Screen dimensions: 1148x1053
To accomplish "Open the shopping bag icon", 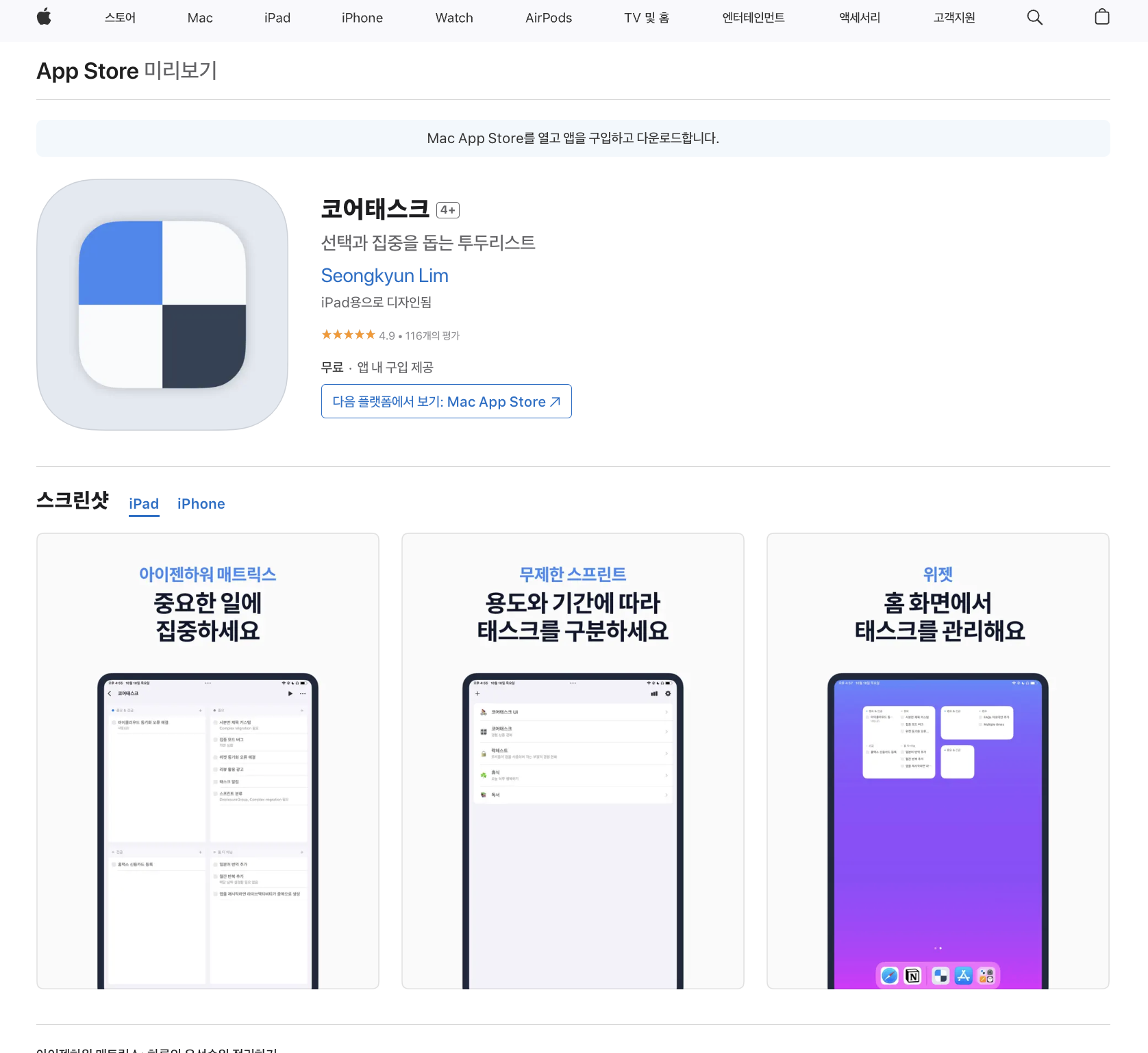I will coord(1102,17).
